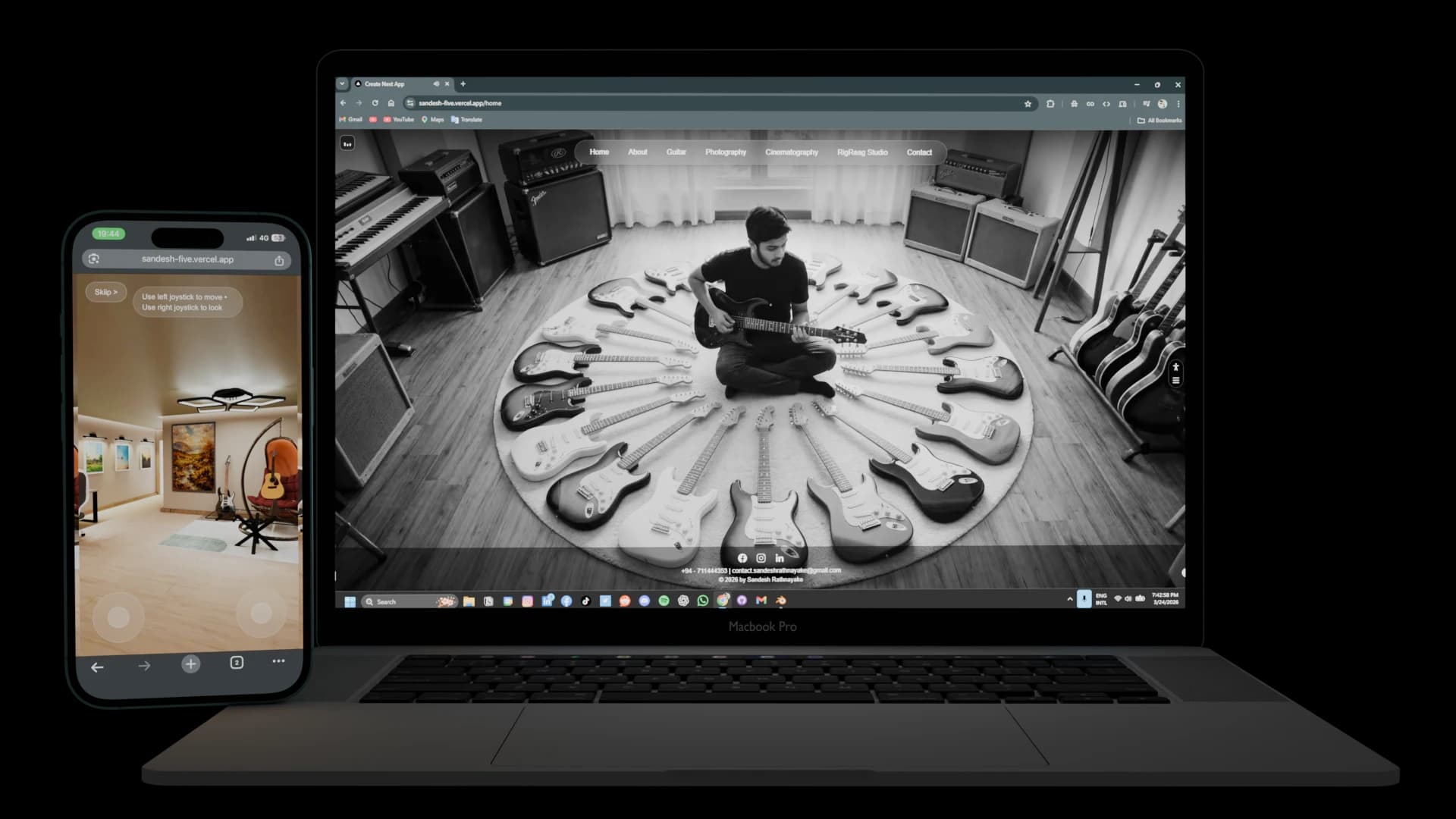Open the Instagram link in footer
1456x819 pixels.
761,558
